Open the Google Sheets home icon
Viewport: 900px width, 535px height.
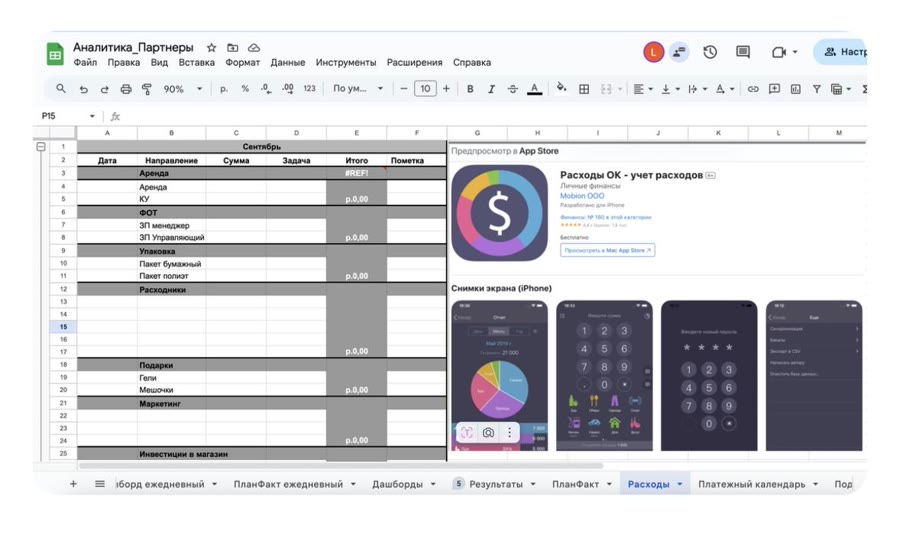[x=55, y=55]
